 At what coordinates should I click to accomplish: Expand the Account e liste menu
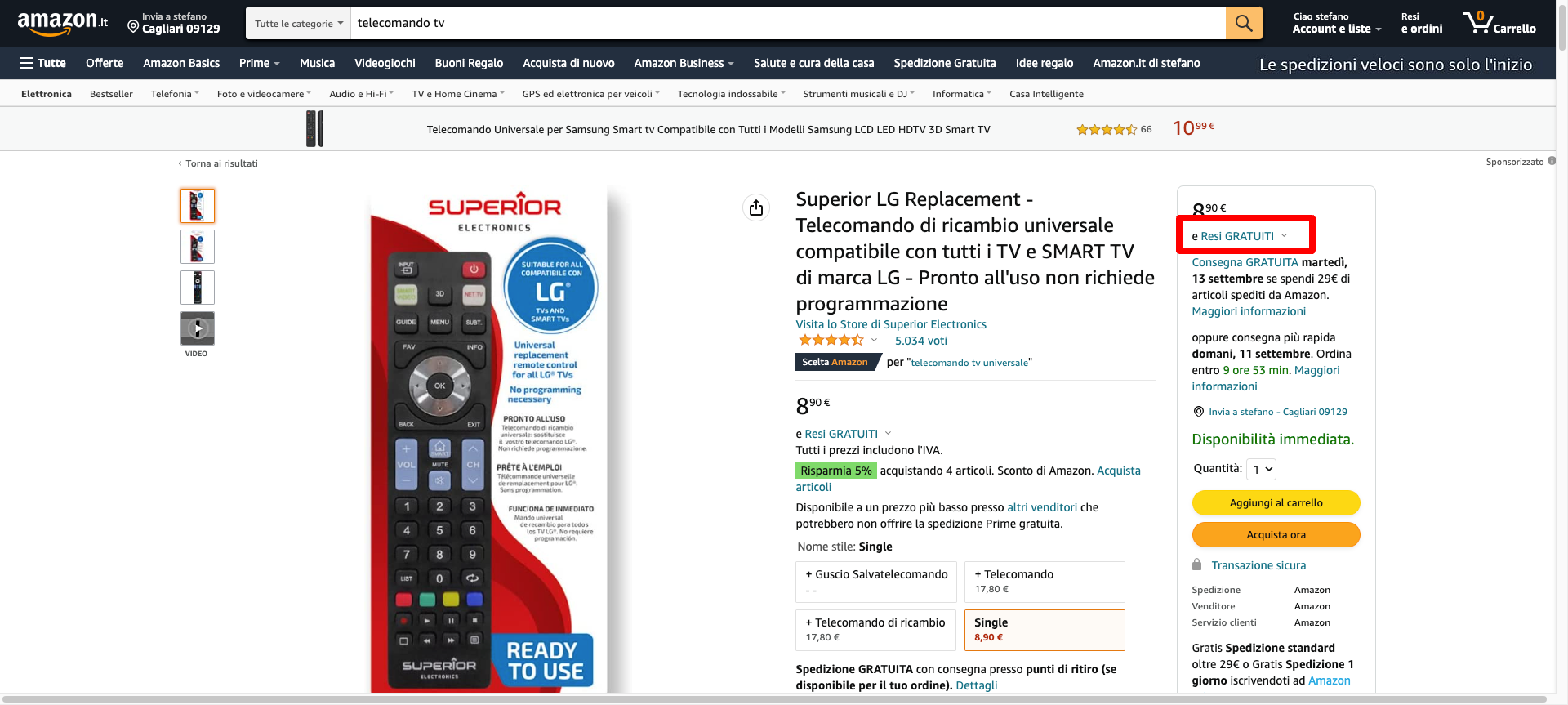point(1337,23)
